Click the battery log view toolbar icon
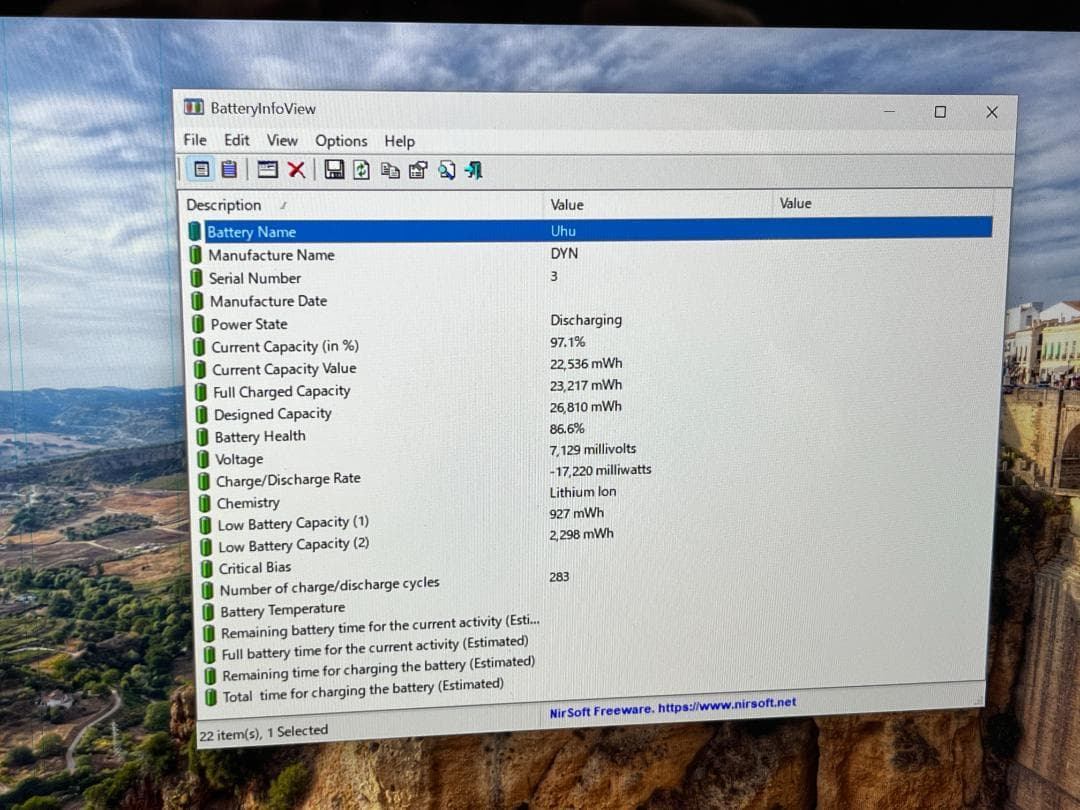The image size is (1080, 810). click(x=229, y=169)
